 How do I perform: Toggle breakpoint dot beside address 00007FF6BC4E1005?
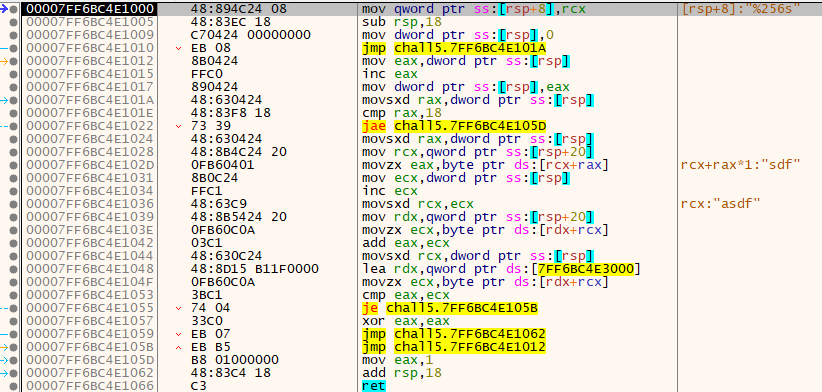click(14, 22)
